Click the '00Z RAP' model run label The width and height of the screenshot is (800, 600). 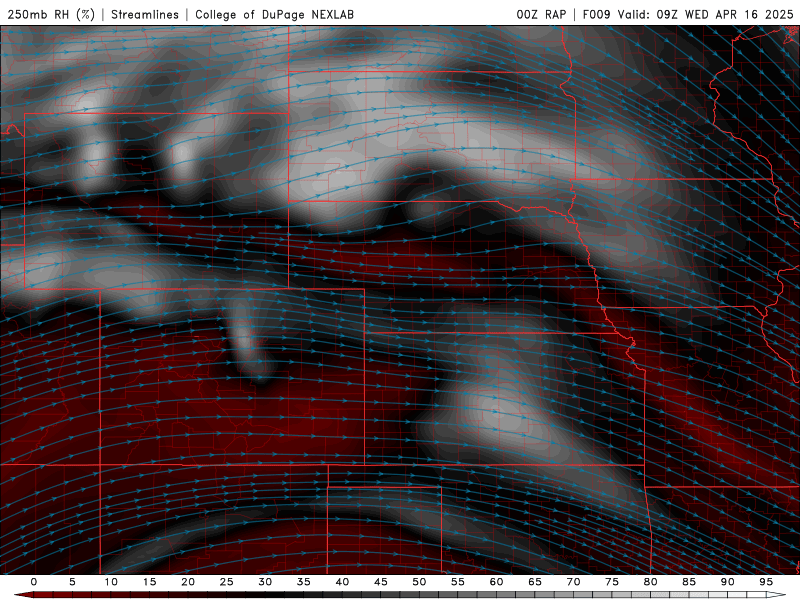(x=541, y=14)
